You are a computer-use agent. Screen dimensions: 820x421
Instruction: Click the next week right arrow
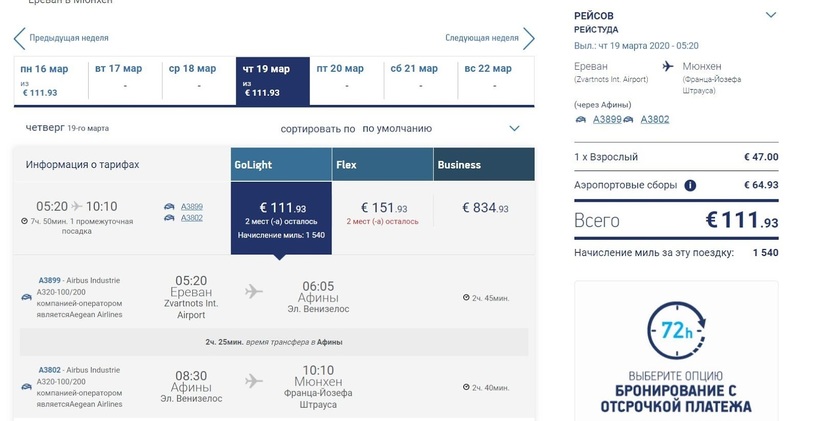(x=527, y=39)
